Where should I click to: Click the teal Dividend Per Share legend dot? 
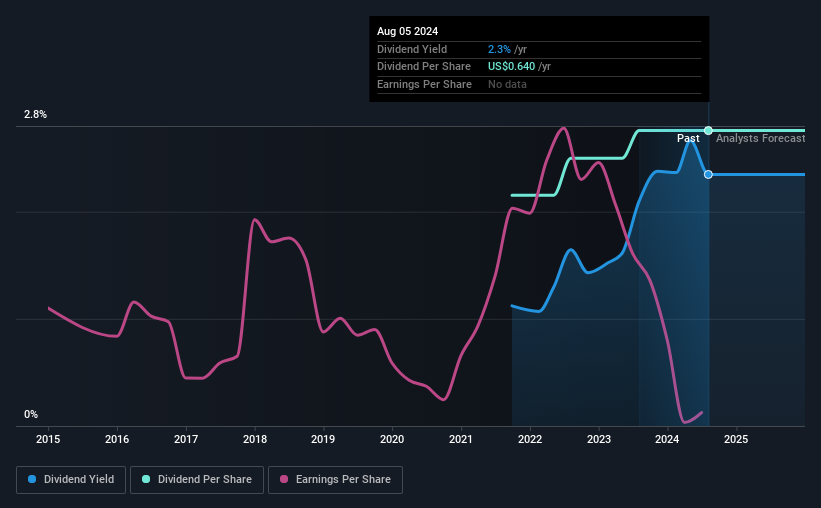tap(146, 479)
